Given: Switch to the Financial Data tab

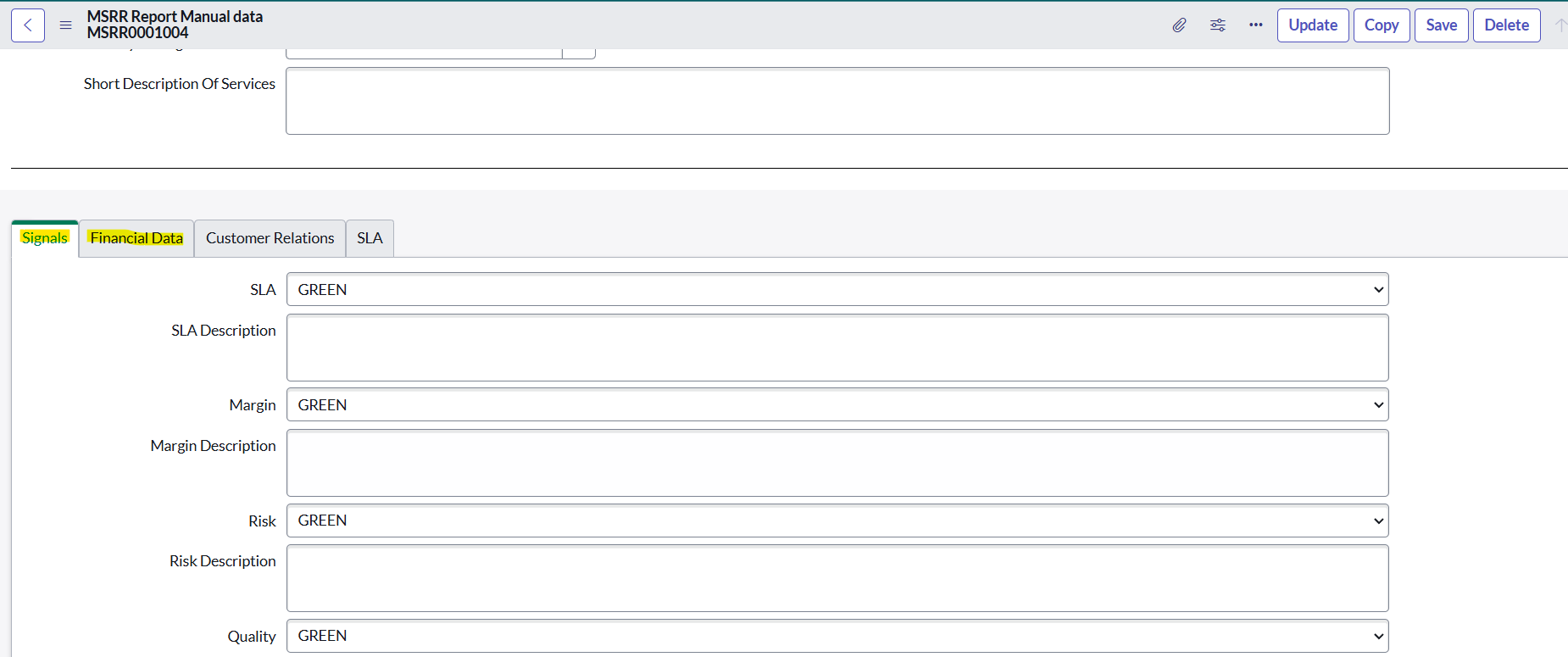Looking at the screenshot, I should 136,238.
